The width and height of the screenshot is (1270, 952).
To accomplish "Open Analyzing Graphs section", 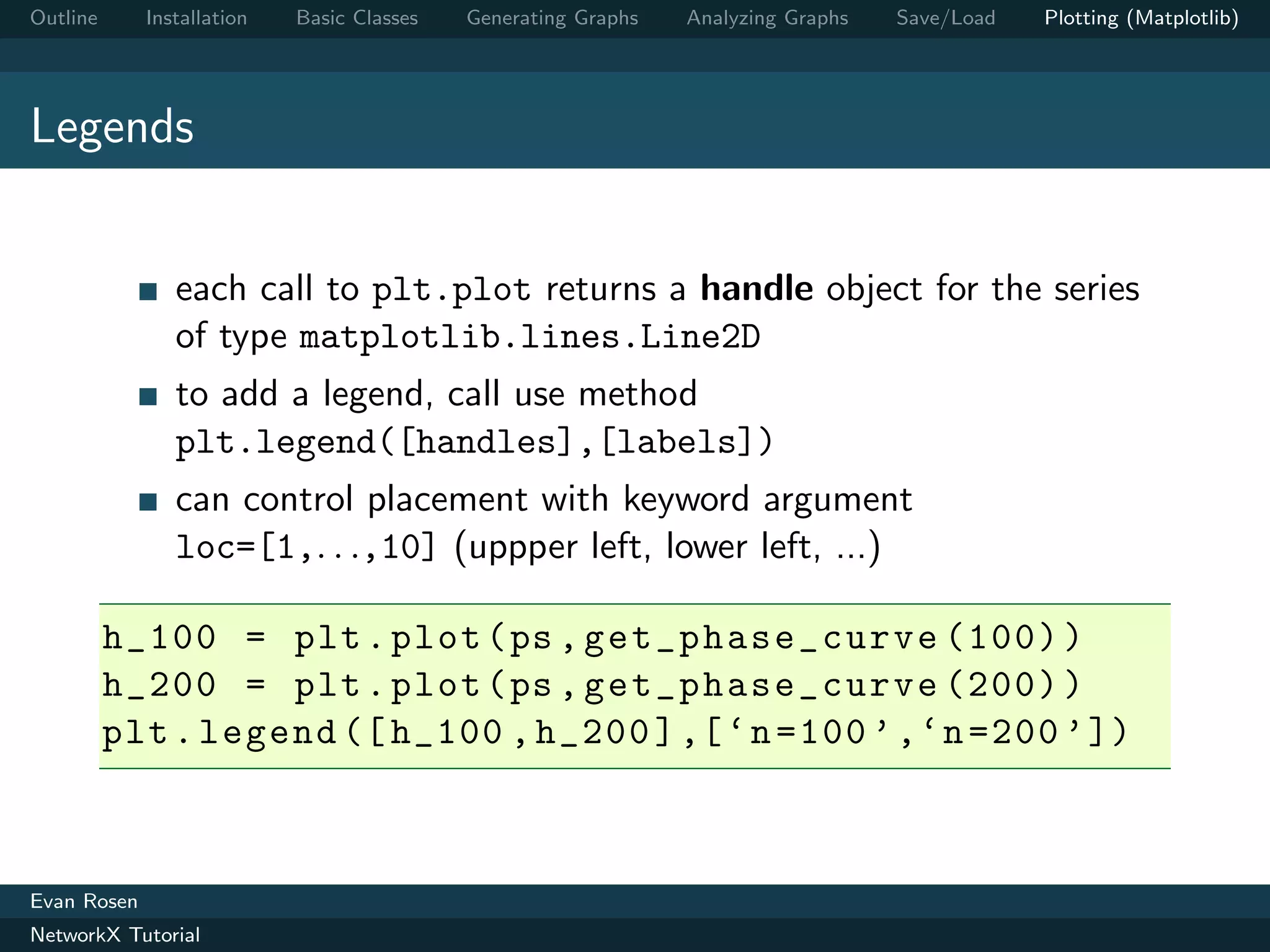I will (x=767, y=18).
